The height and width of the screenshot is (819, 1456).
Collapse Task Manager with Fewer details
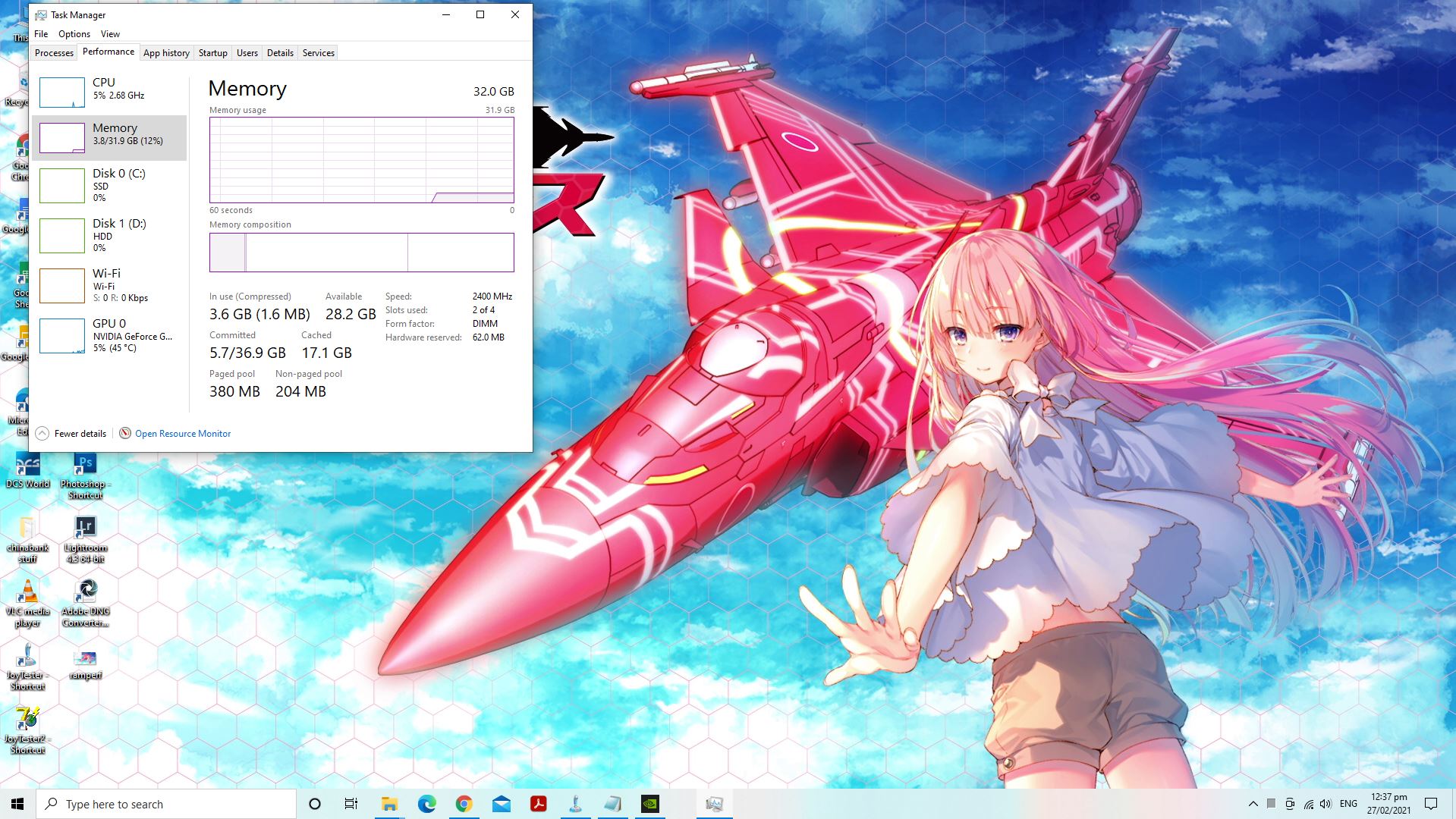click(x=71, y=434)
